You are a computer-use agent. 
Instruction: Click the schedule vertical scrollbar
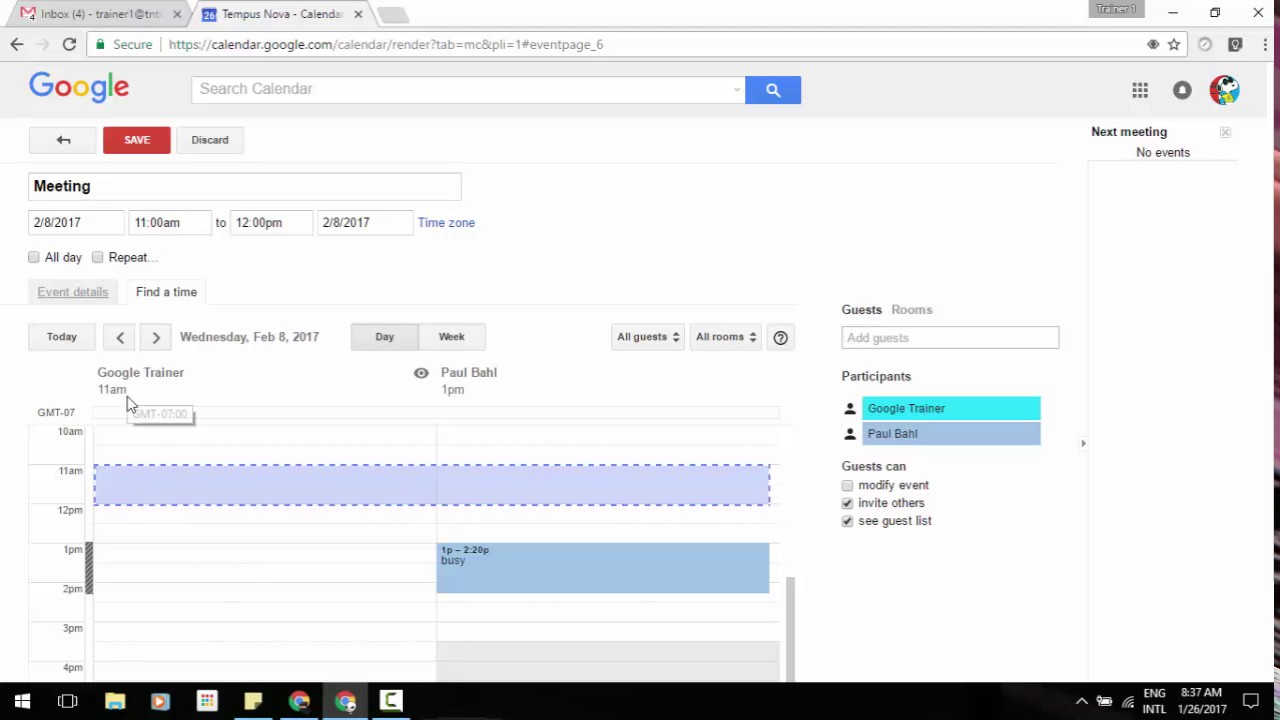(x=789, y=628)
